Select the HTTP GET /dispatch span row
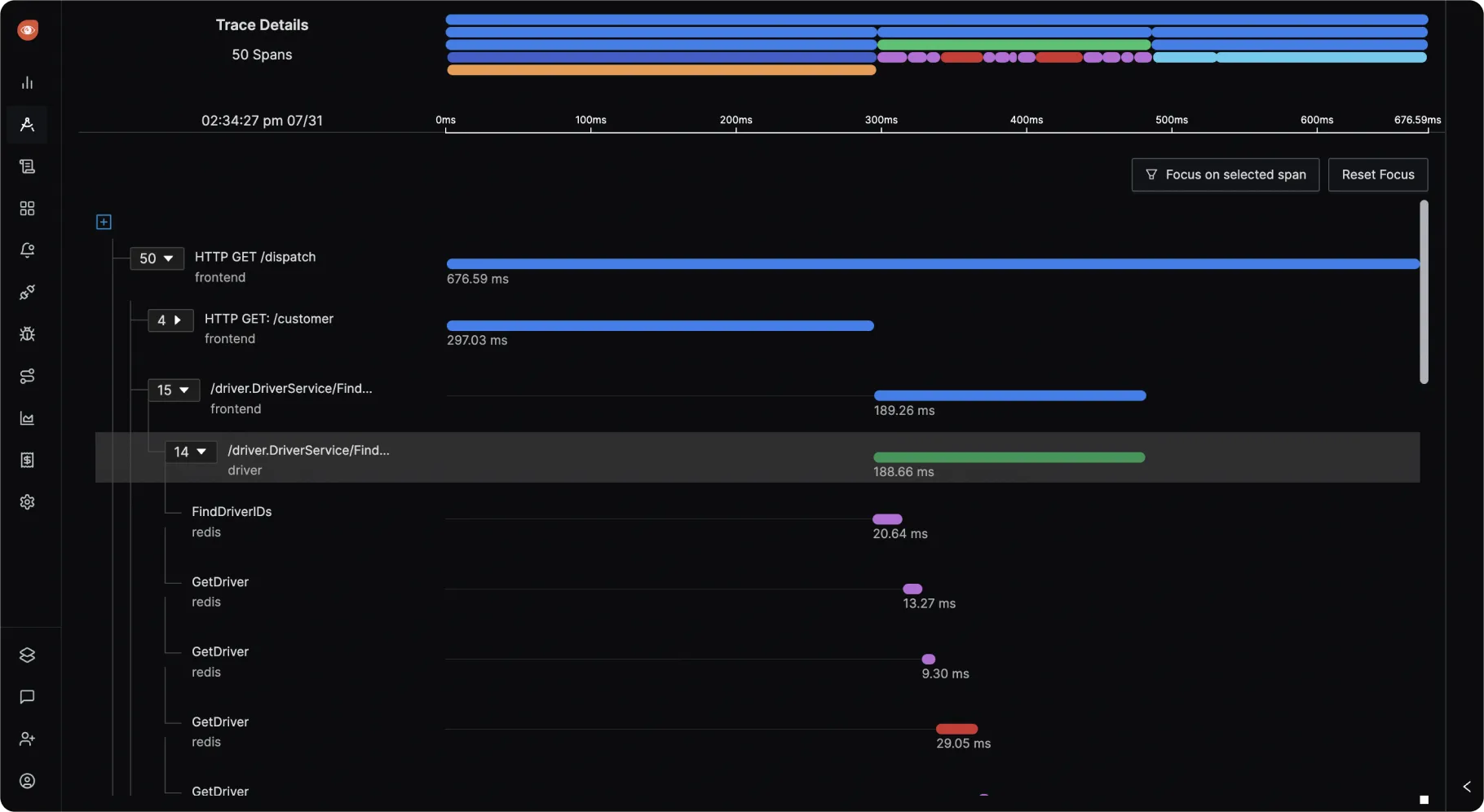Image resolution: width=1484 pixels, height=812 pixels. tap(757, 267)
